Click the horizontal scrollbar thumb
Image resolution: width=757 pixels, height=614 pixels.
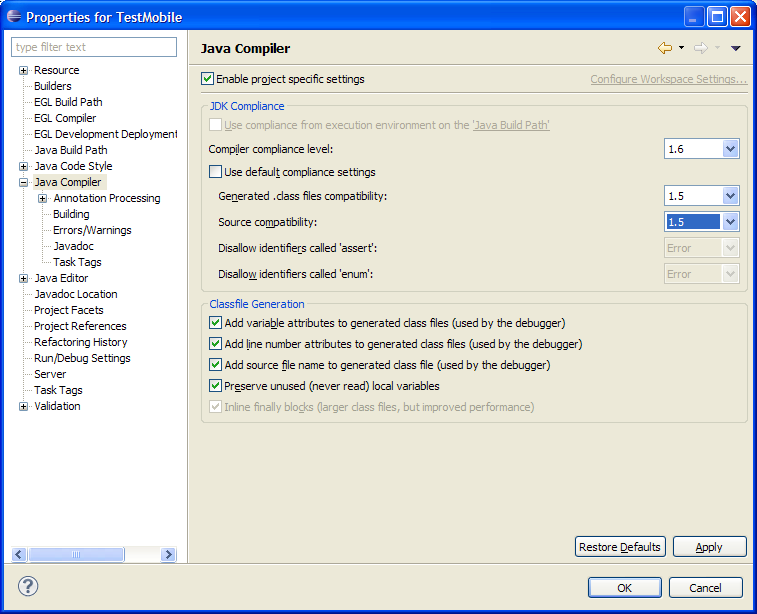(x=76, y=554)
